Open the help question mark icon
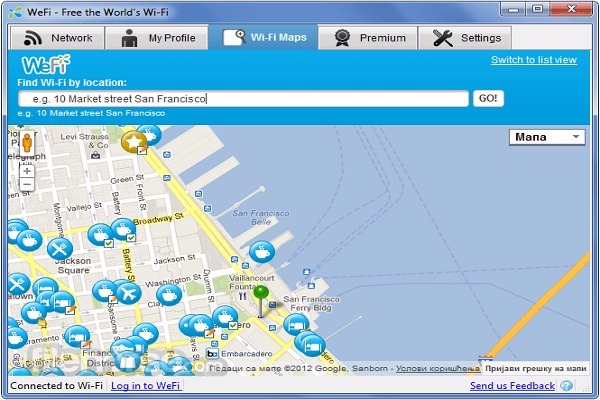Screen dimensions: 600x400 (x=566, y=385)
